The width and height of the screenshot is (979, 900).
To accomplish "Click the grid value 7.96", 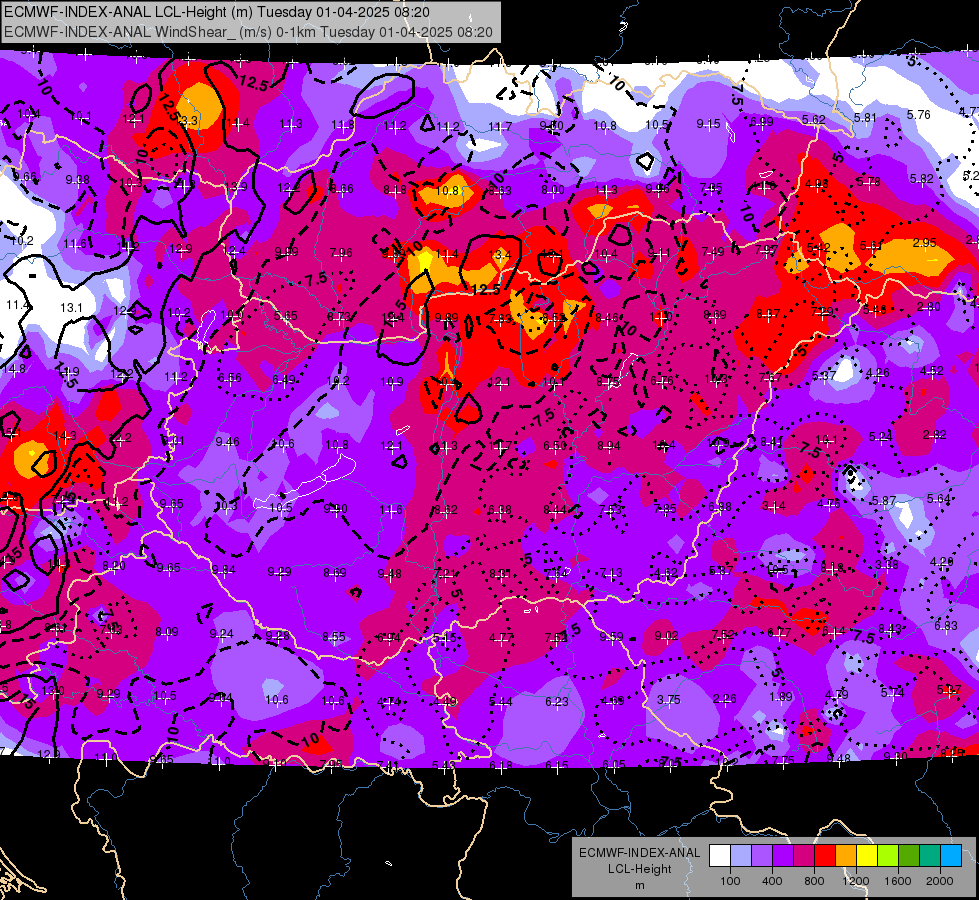I will (341, 253).
